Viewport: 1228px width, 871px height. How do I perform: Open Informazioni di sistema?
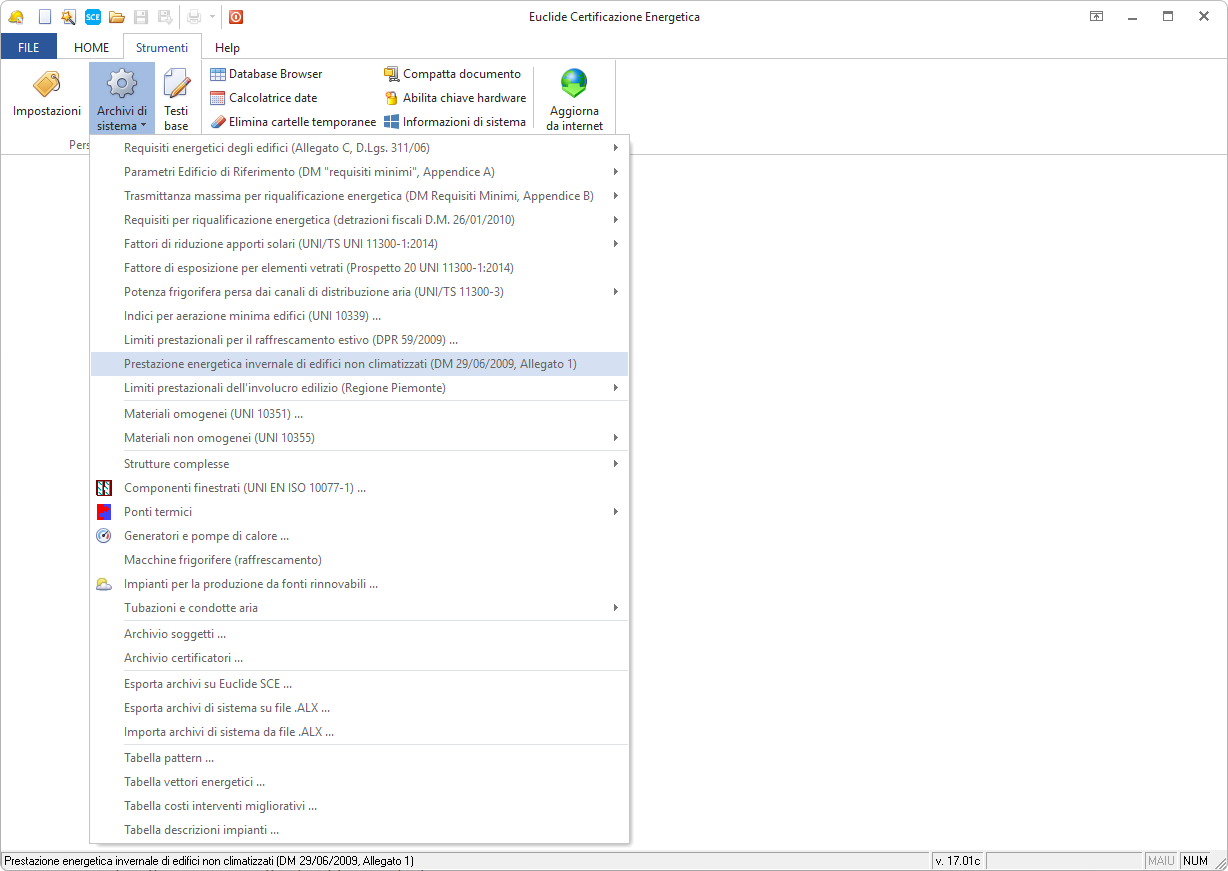click(455, 122)
